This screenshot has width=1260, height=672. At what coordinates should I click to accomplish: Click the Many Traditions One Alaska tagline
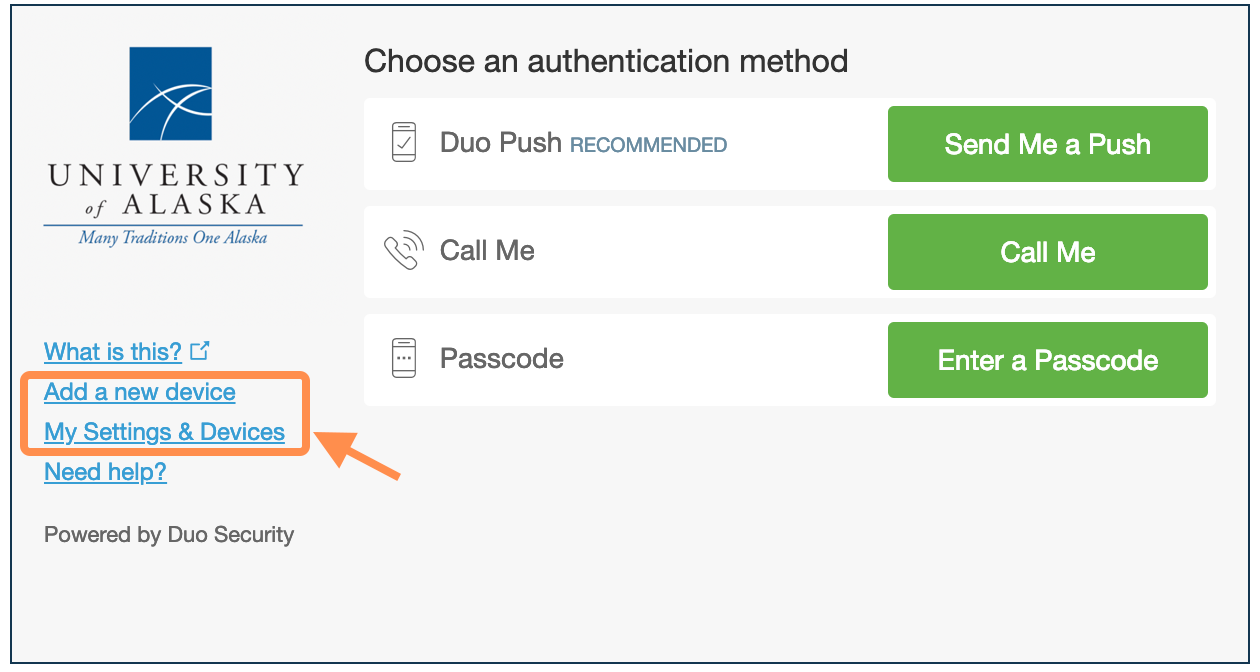[x=173, y=239]
